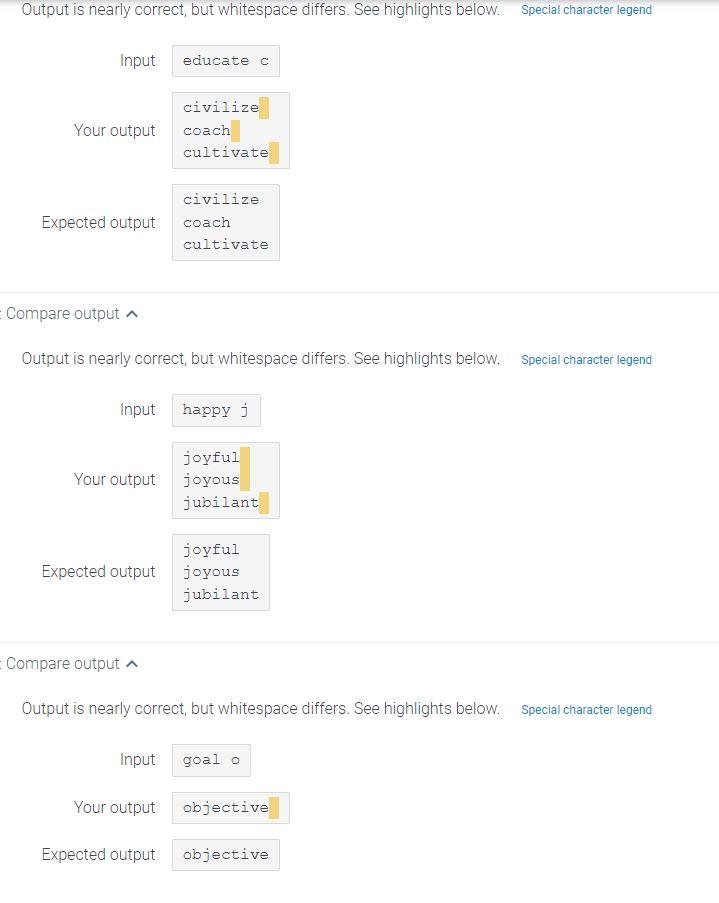This screenshot has width=719, height=903.
Task: Click highlighted whitespace after 'jubilant' in Your output
Action: [264, 502]
